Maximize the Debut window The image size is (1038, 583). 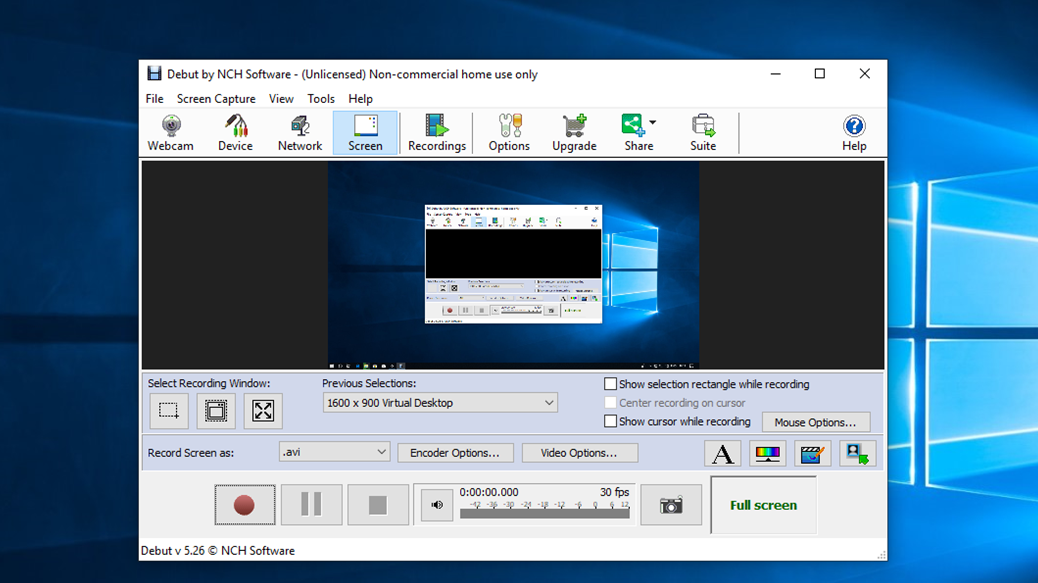820,74
